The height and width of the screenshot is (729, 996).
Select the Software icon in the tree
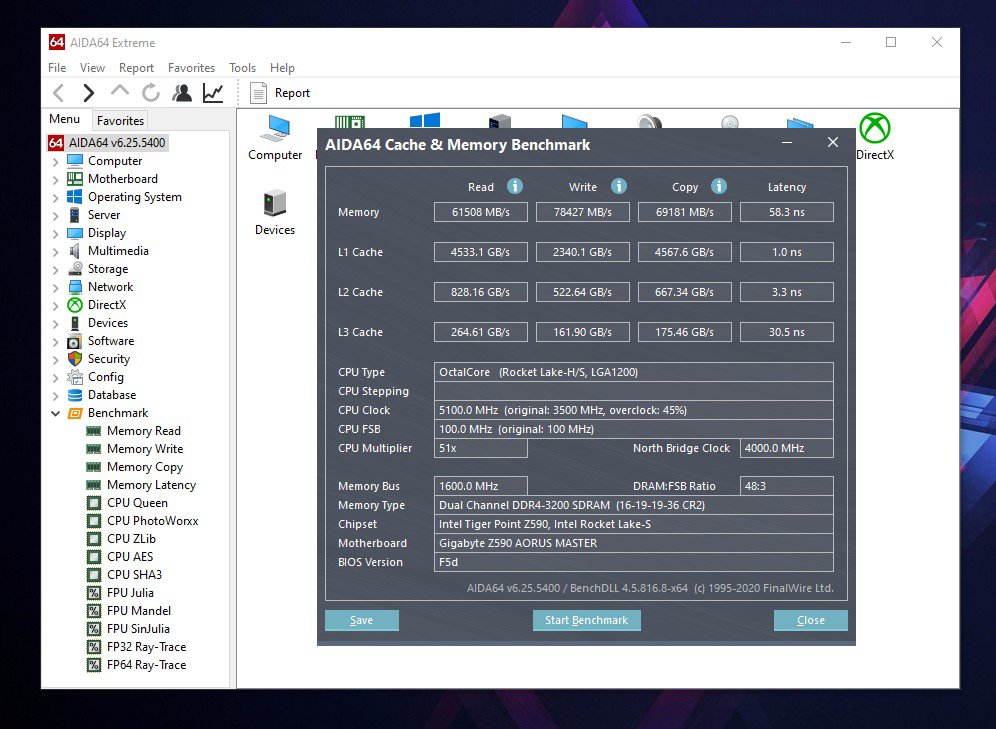pos(75,342)
